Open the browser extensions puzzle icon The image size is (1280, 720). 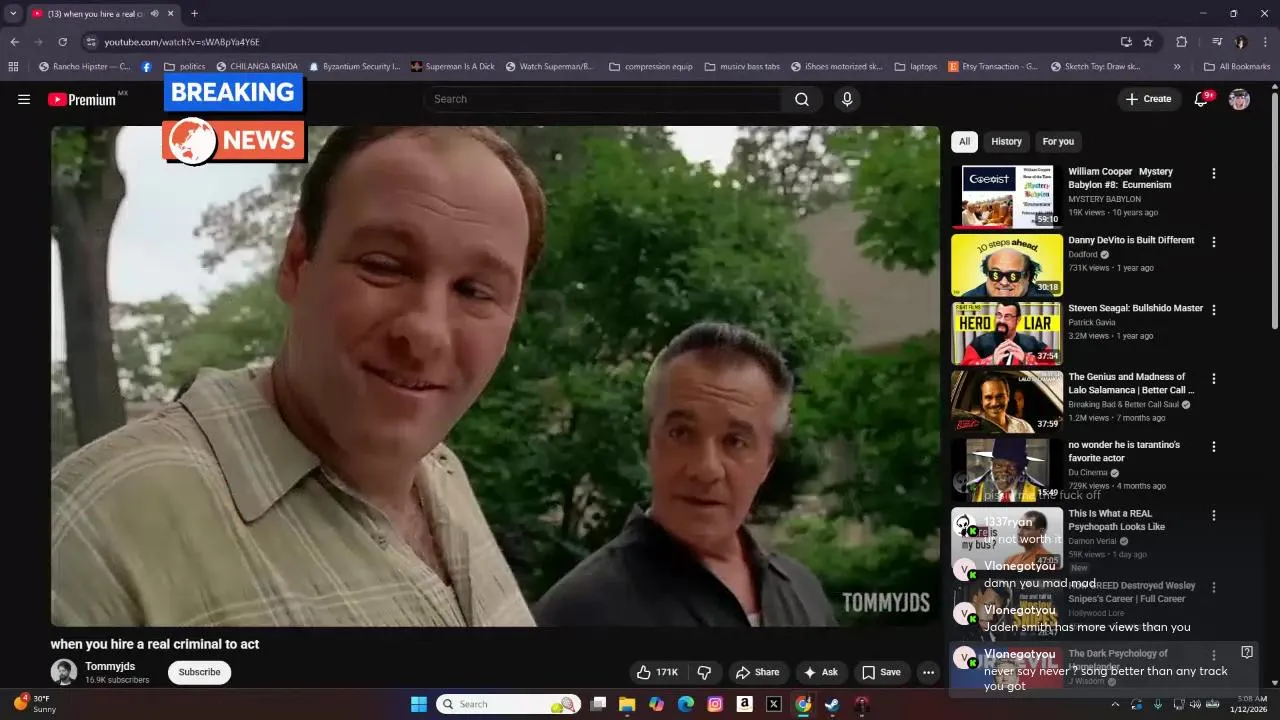[1182, 42]
